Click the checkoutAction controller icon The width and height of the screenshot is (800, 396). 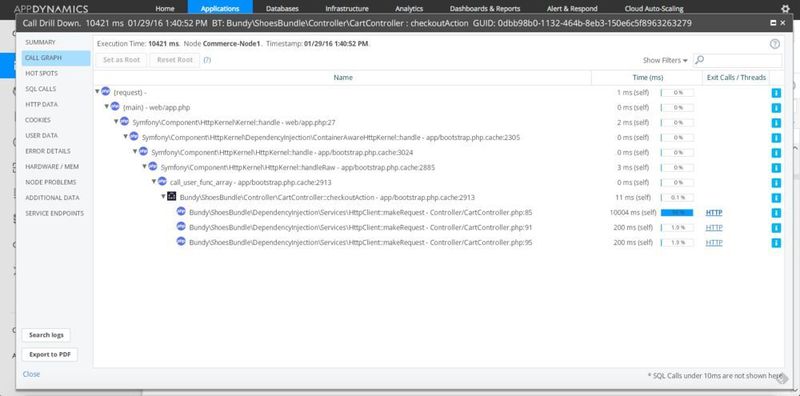coord(172,196)
